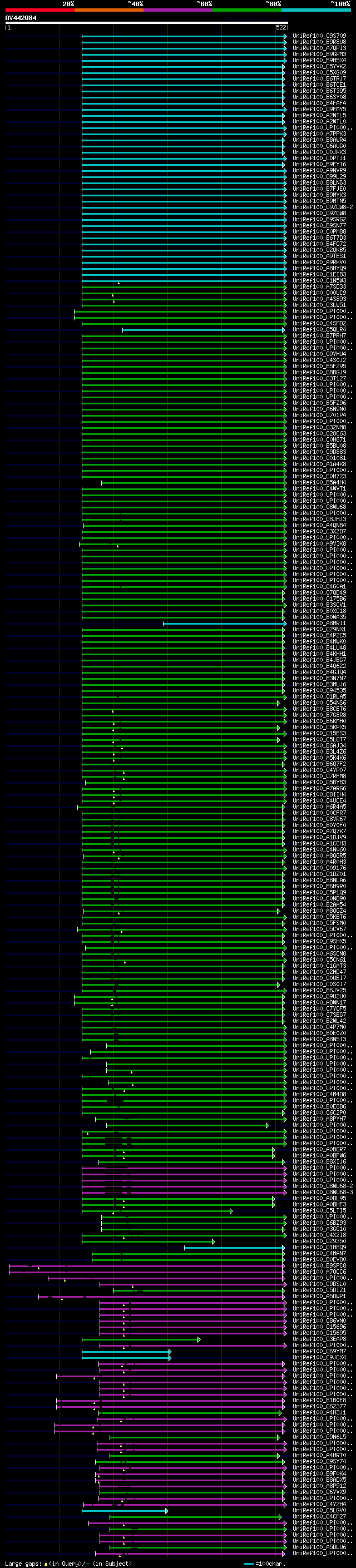Screen dimensions: 356x1568
Task: Select the short cyan alignment bar for UniRef100_Q1H8Q9
Action: click(x=234, y=1247)
